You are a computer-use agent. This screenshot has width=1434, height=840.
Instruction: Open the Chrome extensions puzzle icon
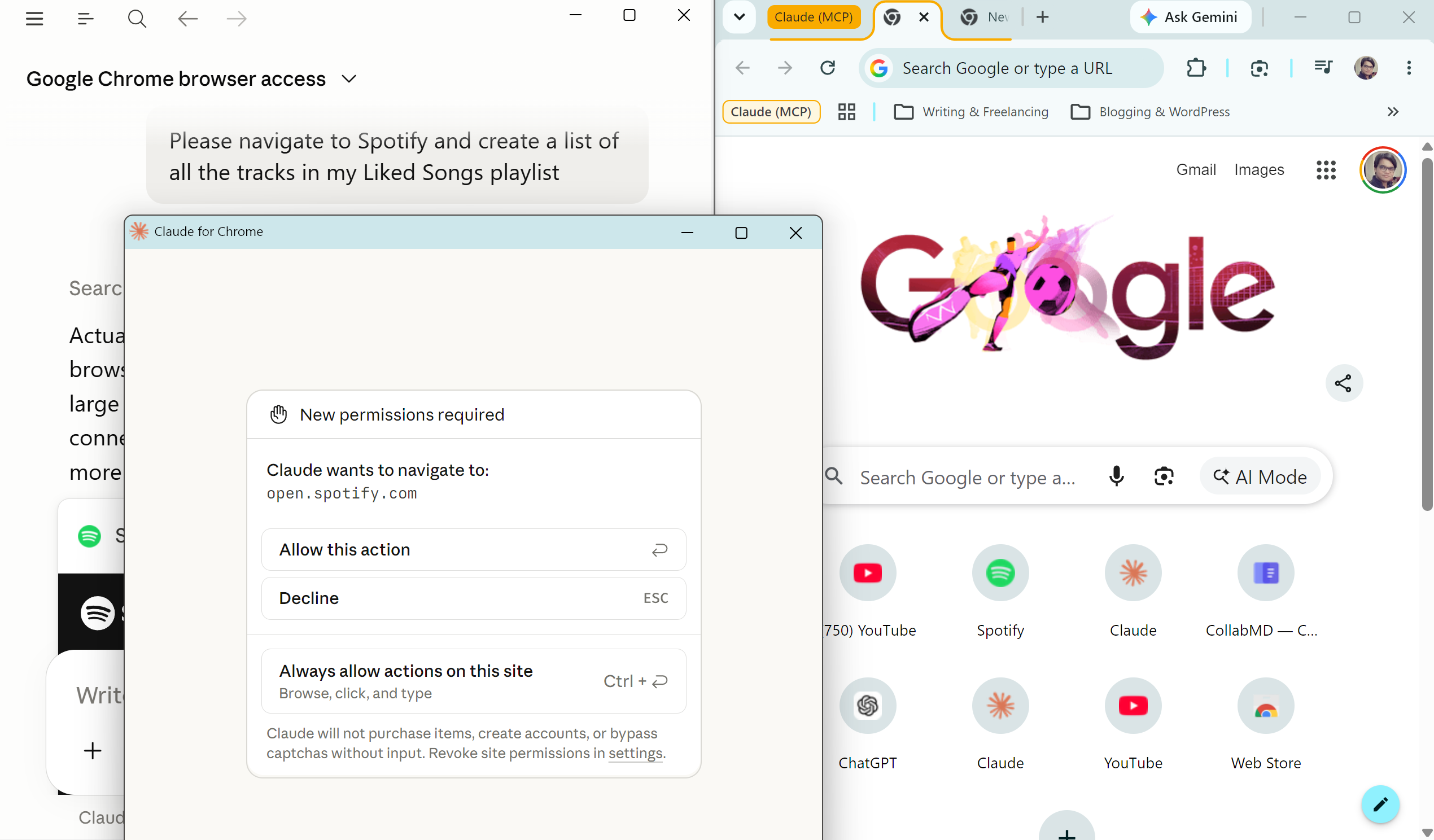(1196, 68)
